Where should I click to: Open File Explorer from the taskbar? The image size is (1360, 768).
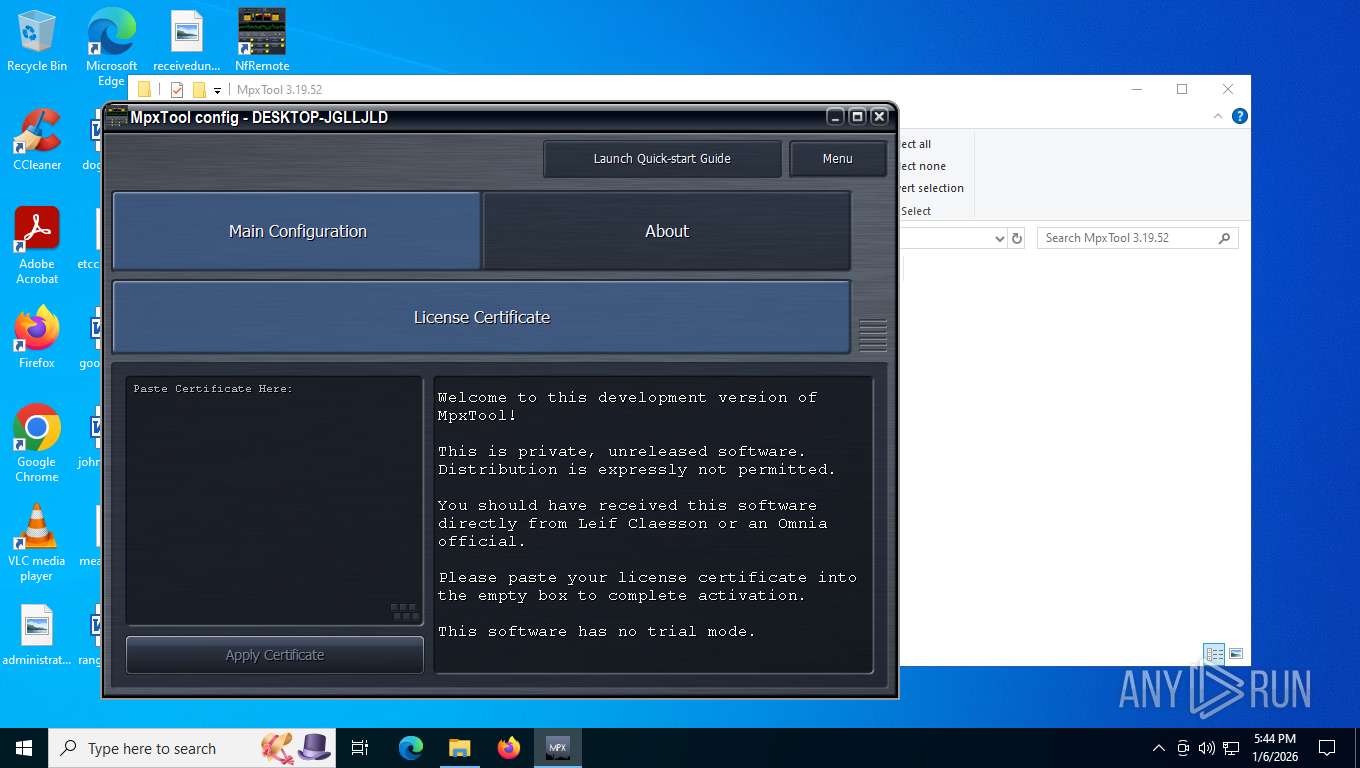coord(459,748)
